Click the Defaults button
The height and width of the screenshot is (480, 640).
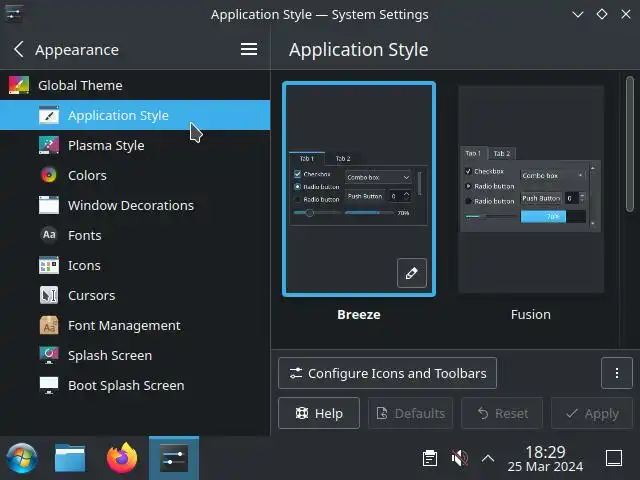(x=410, y=413)
